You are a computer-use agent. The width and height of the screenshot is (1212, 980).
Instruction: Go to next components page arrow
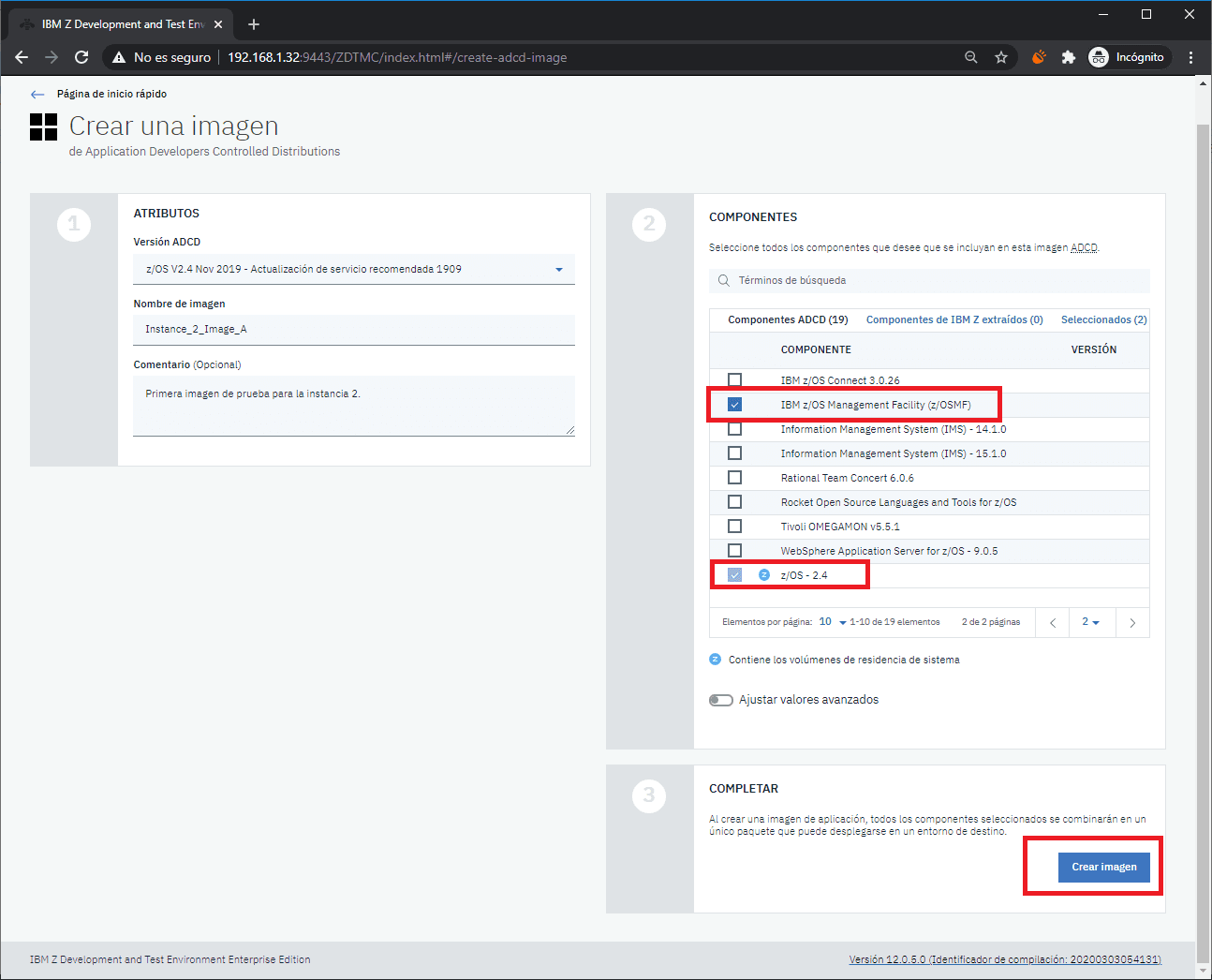click(x=1132, y=623)
